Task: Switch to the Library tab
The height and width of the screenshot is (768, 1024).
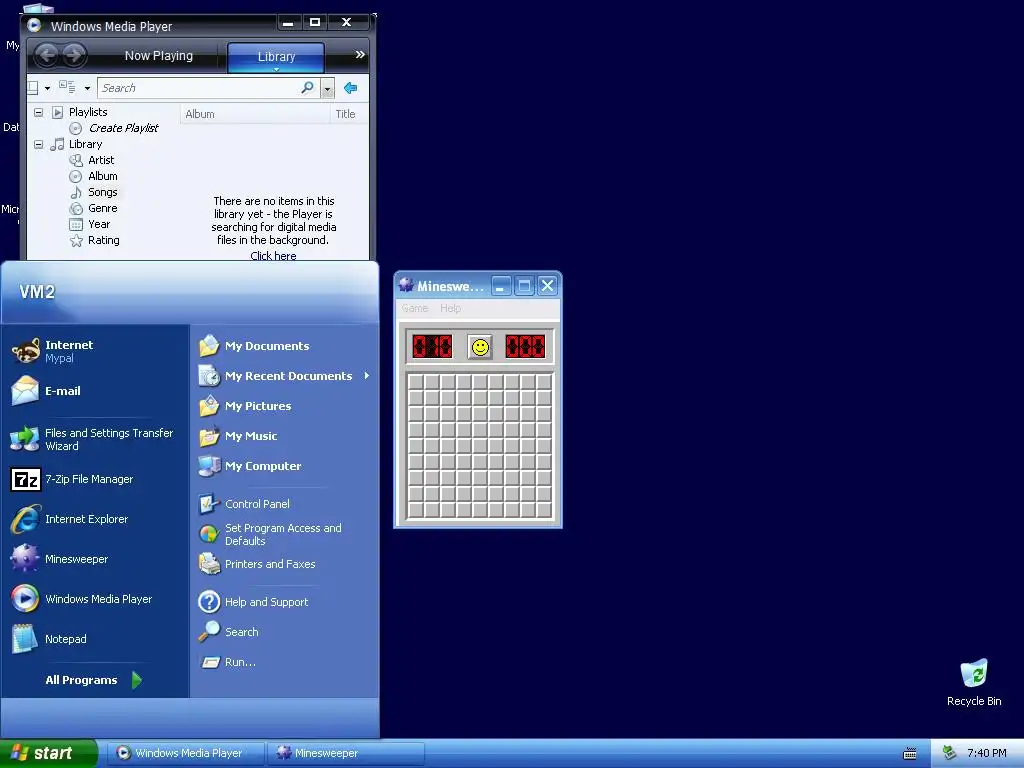Action: (276, 57)
